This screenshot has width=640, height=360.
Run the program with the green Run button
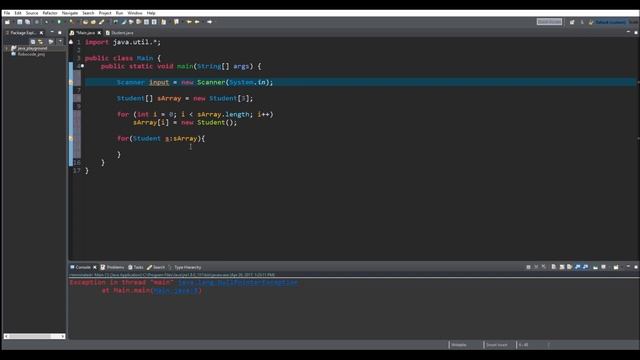(59, 22)
